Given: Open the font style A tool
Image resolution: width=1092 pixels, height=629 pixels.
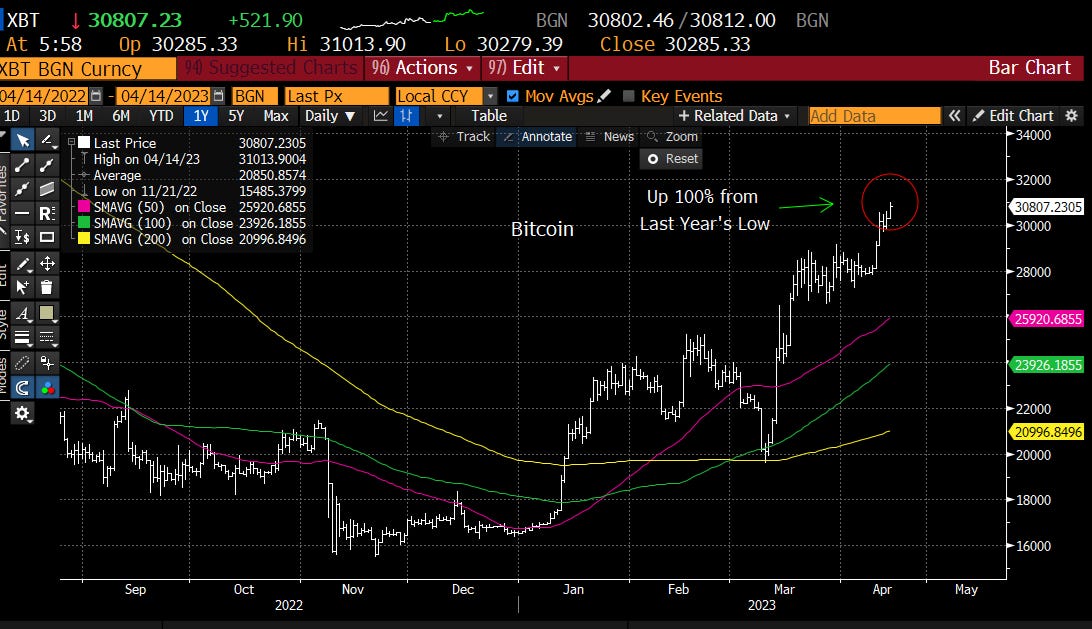Looking at the screenshot, I should [x=22, y=313].
